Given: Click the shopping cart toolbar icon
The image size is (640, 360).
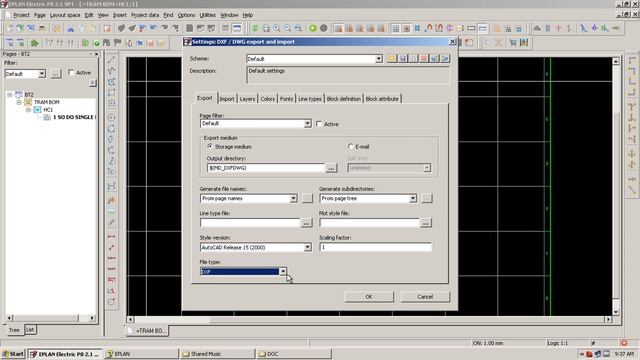Looking at the screenshot, I should coord(513,42).
